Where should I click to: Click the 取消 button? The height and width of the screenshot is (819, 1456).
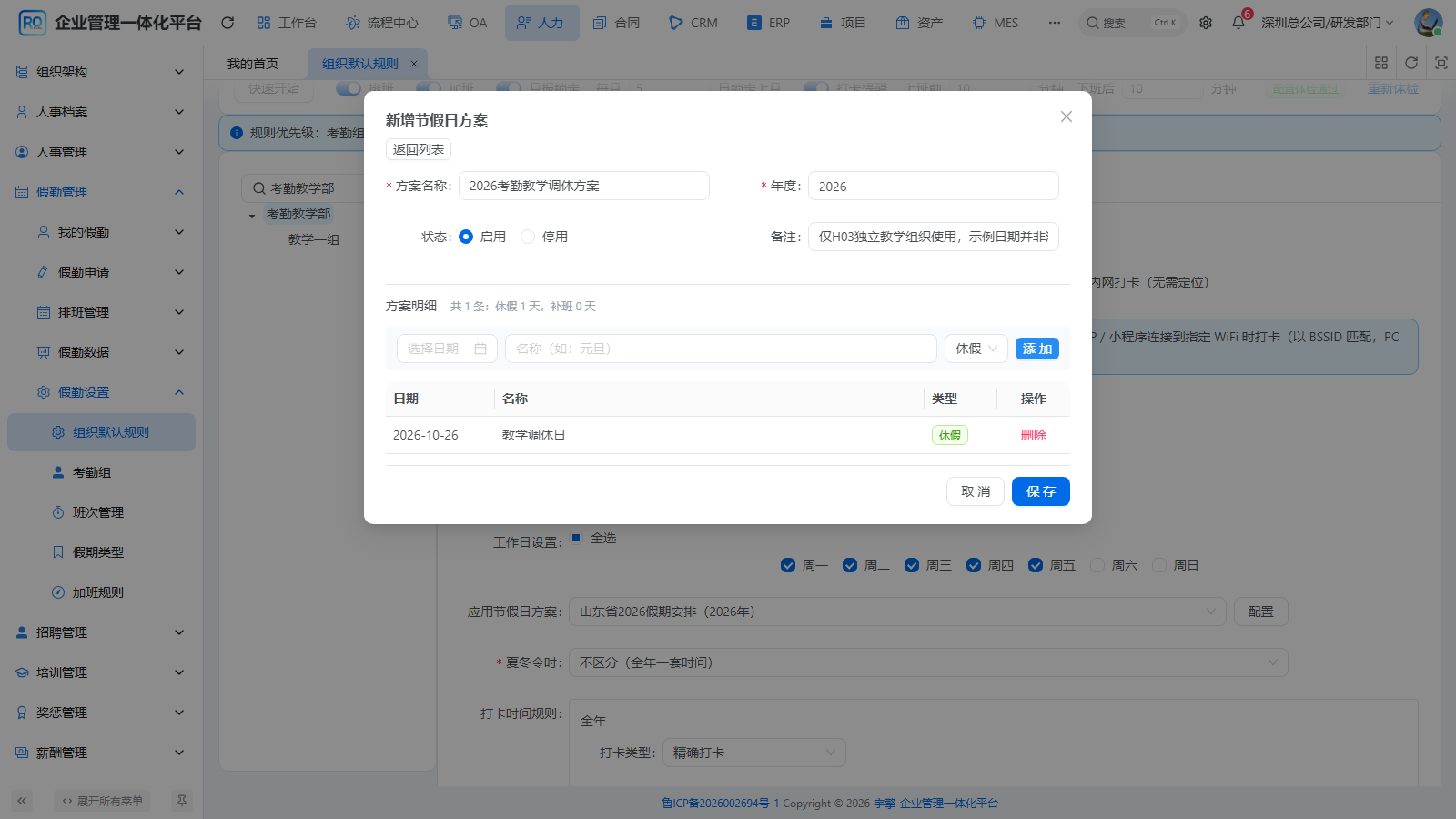[x=976, y=491]
